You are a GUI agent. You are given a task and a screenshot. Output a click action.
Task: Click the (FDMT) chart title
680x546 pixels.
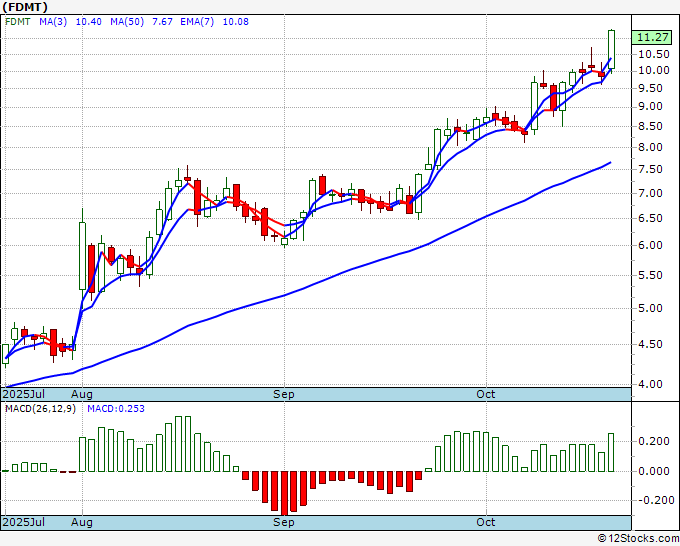click(x=25, y=7)
